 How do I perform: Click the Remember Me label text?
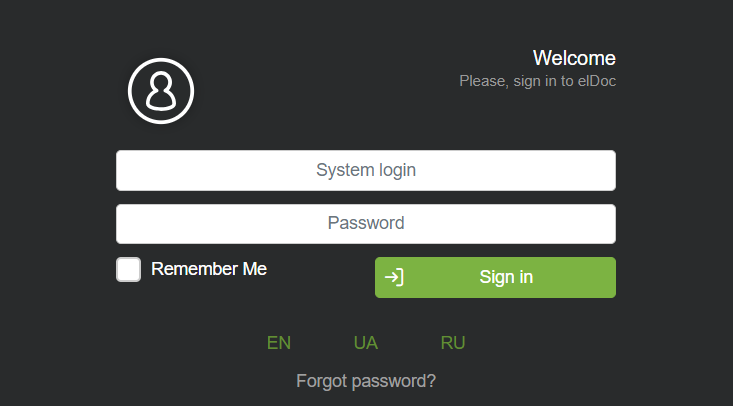(209, 269)
